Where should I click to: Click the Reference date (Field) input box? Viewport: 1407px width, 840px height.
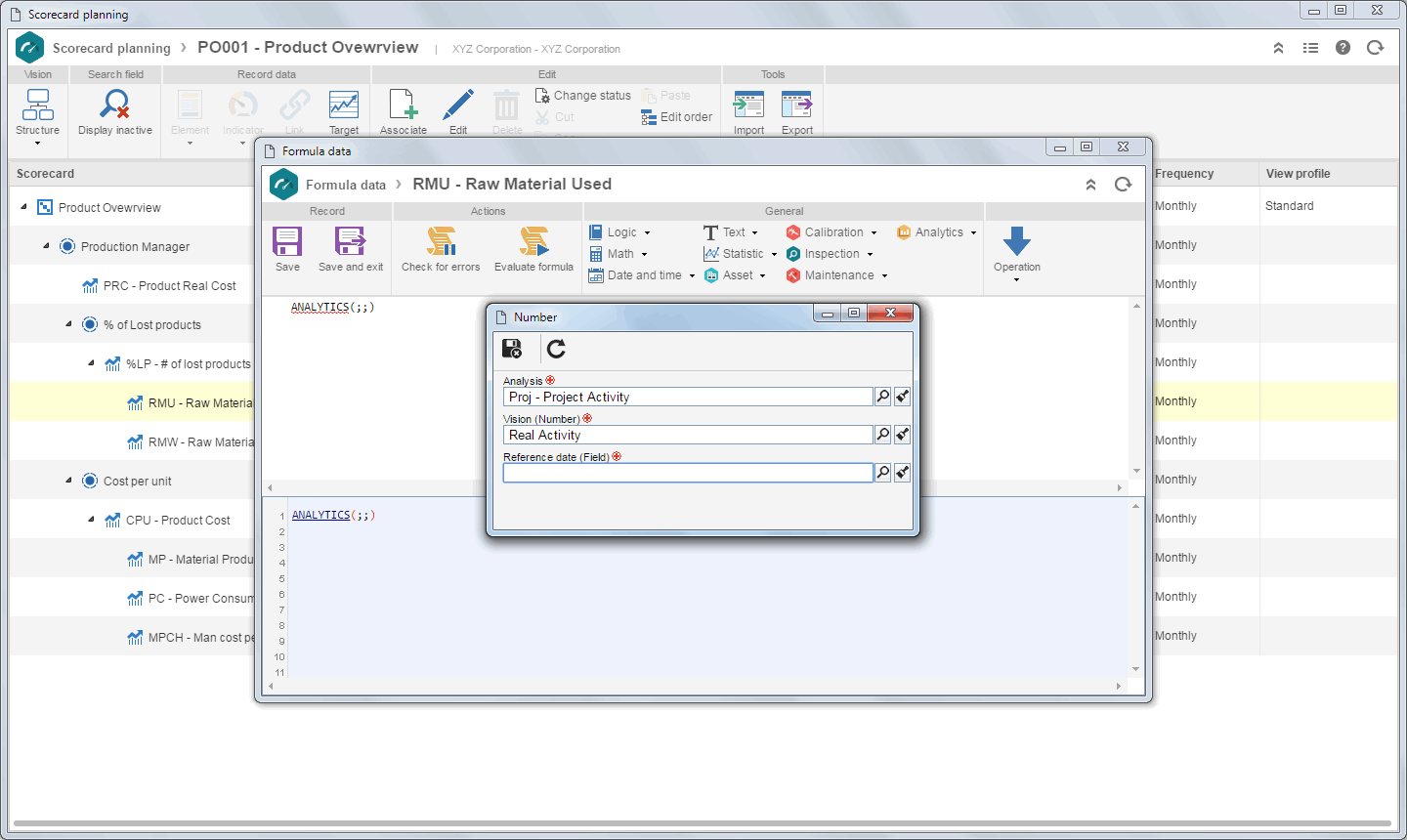688,473
